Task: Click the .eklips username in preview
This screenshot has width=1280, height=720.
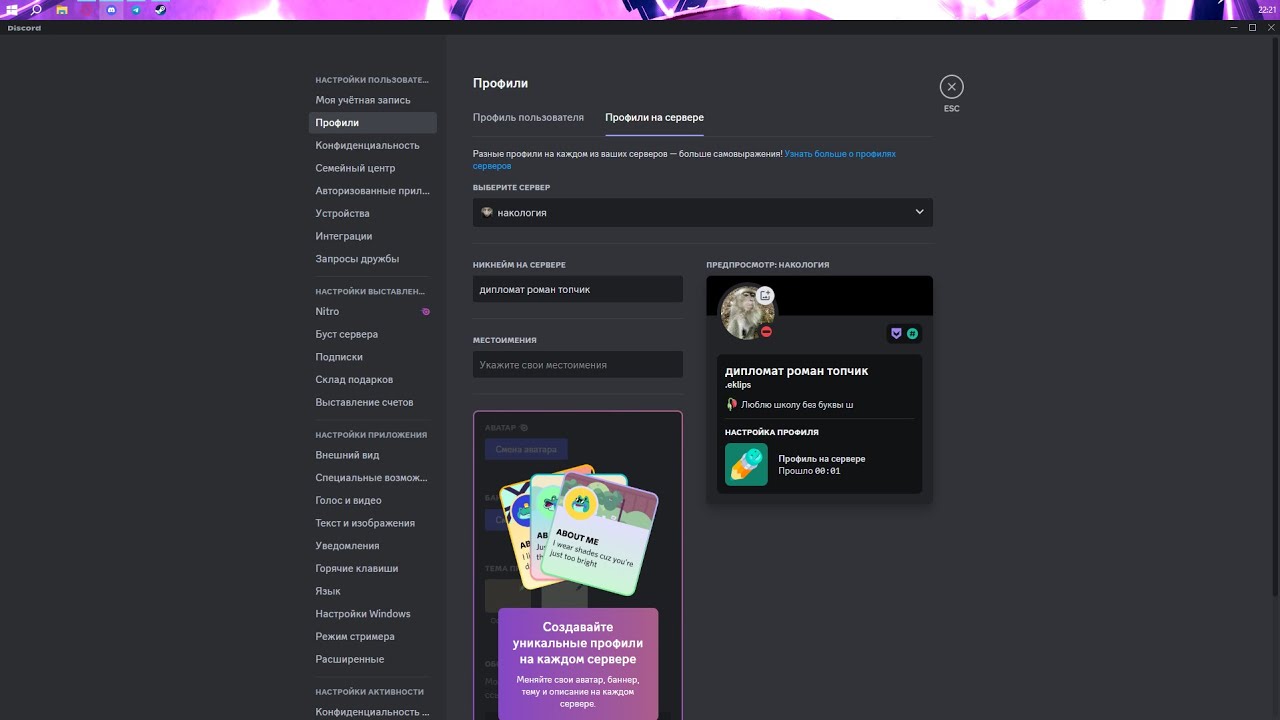Action: pos(738,385)
